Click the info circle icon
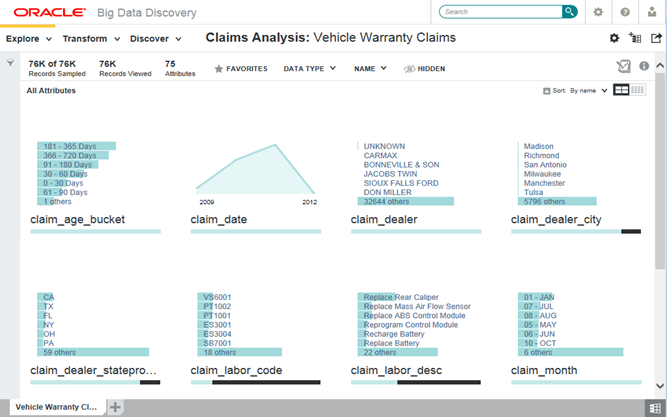The width and height of the screenshot is (667, 417). 644,66
